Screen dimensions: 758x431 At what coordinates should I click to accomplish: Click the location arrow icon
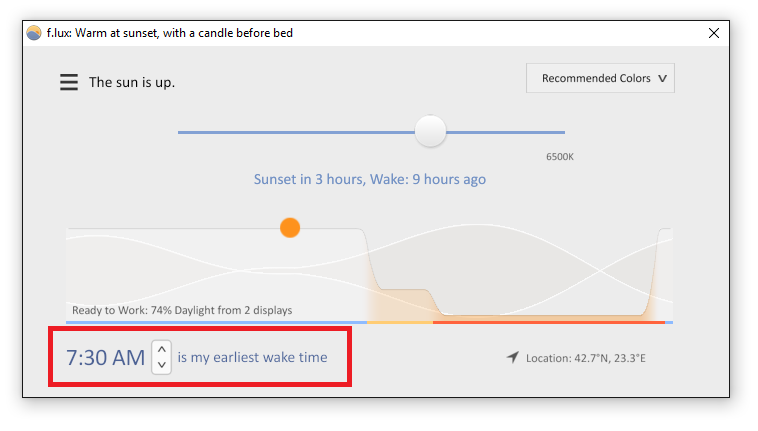tap(512, 357)
